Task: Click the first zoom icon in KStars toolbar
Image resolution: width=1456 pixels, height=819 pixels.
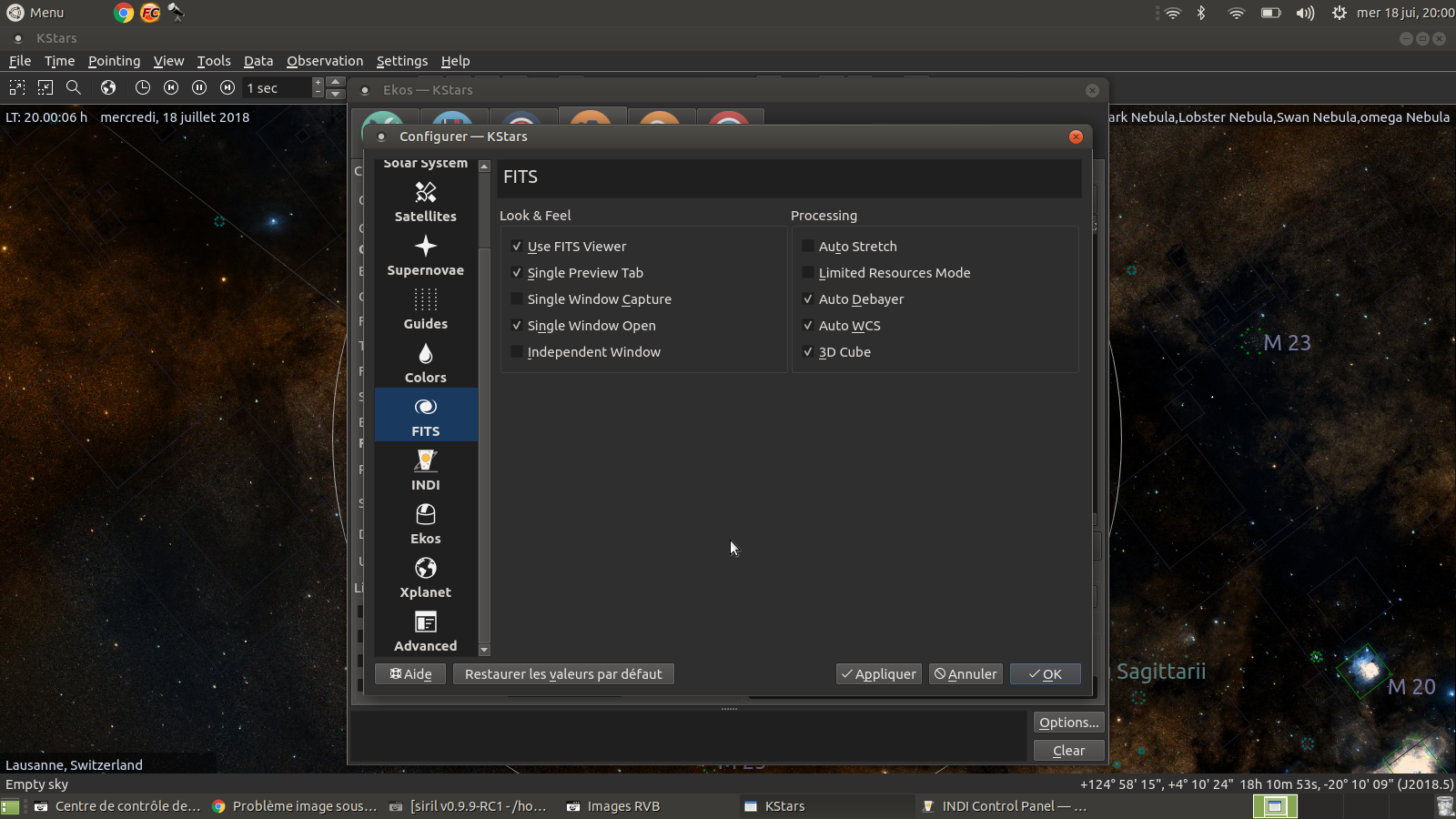Action: pyautogui.click(x=17, y=87)
